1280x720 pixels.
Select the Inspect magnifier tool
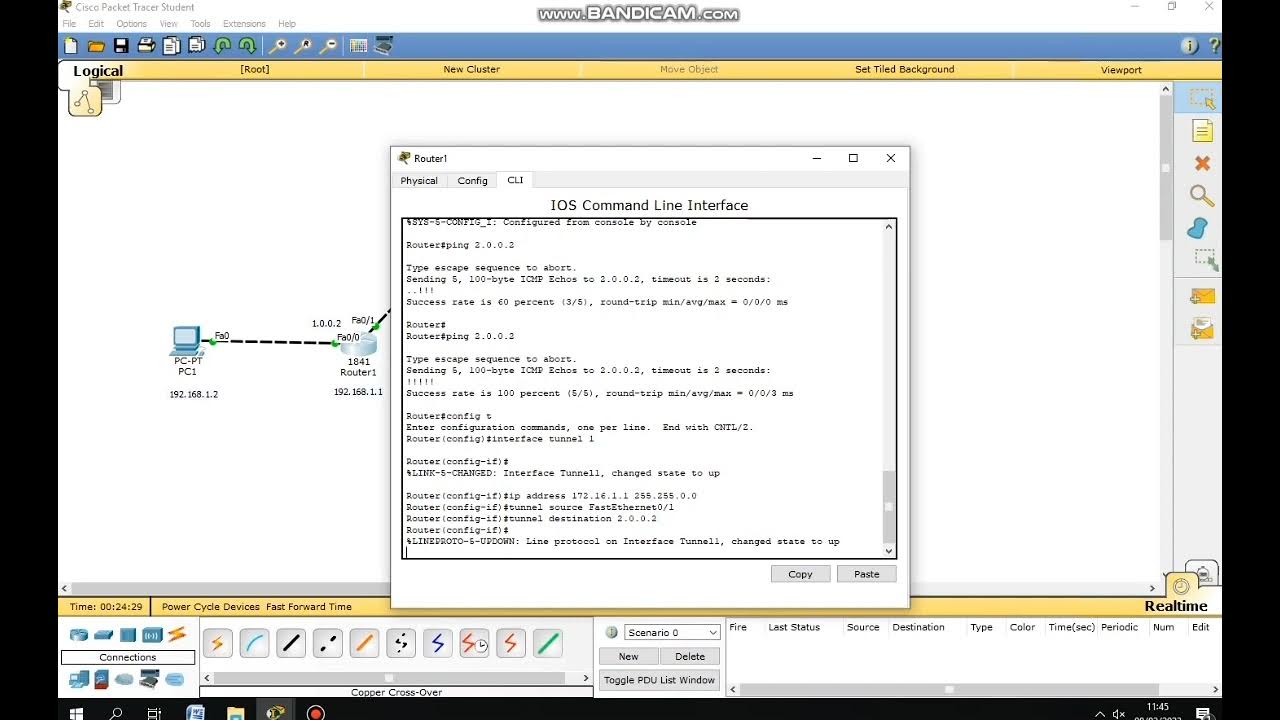tap(1202, 196)
